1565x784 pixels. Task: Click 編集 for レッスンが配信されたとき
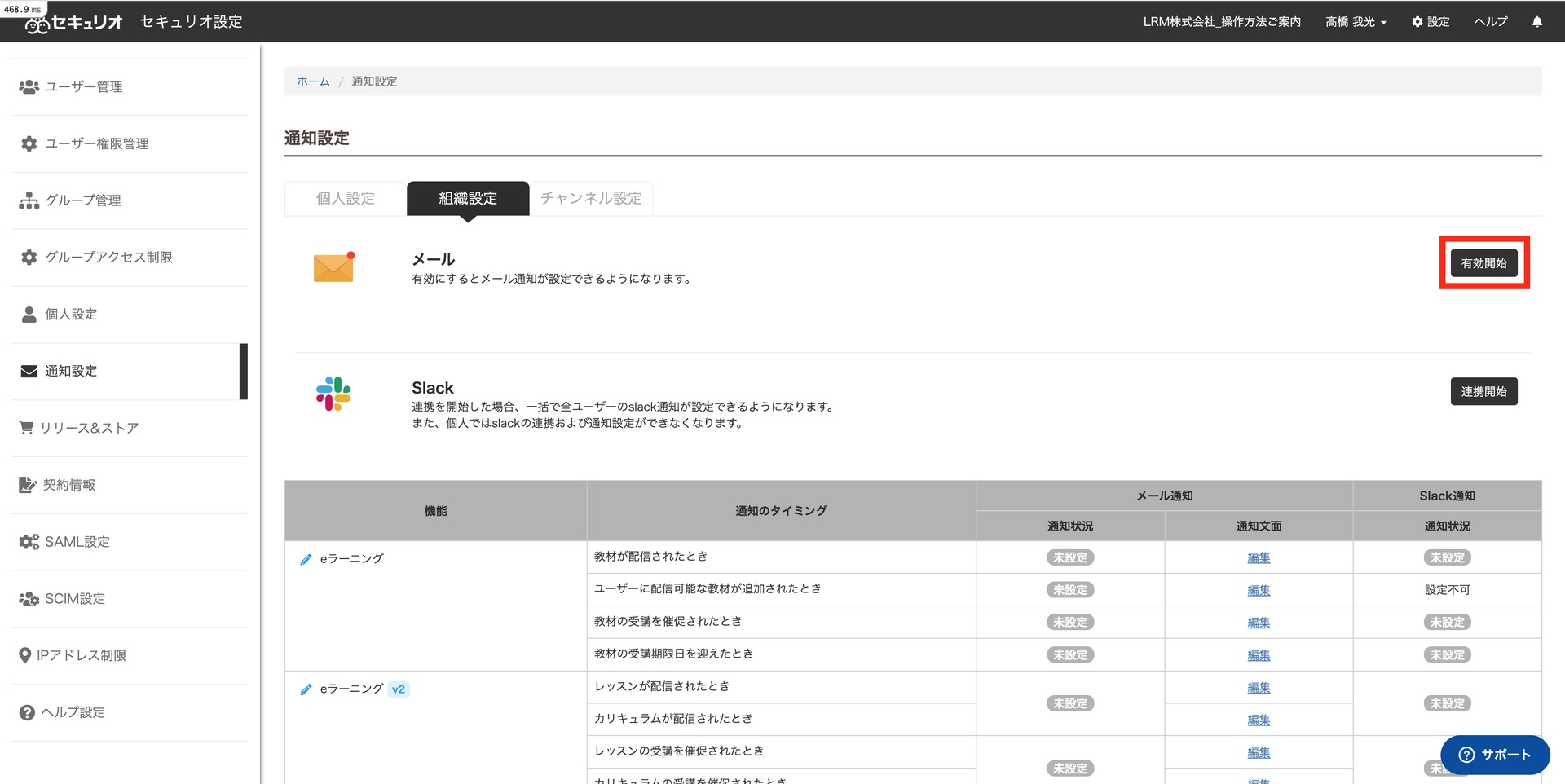tap(1259, 688)
